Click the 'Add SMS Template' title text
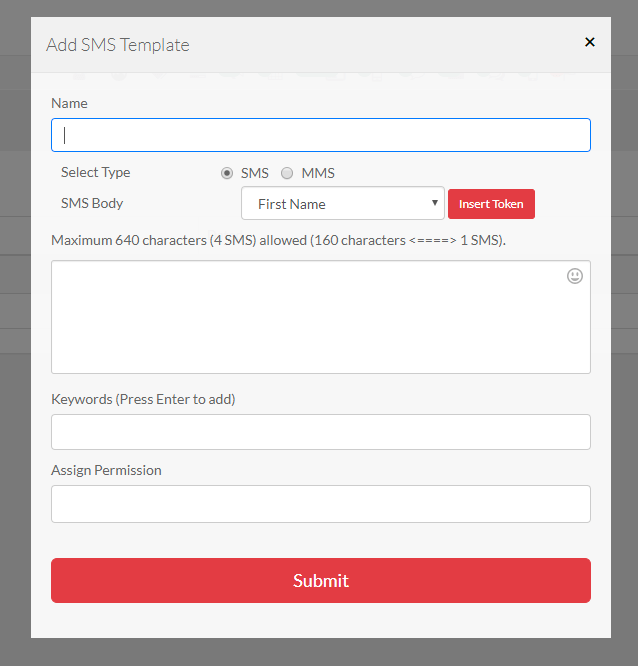 [x=118, y=45]
